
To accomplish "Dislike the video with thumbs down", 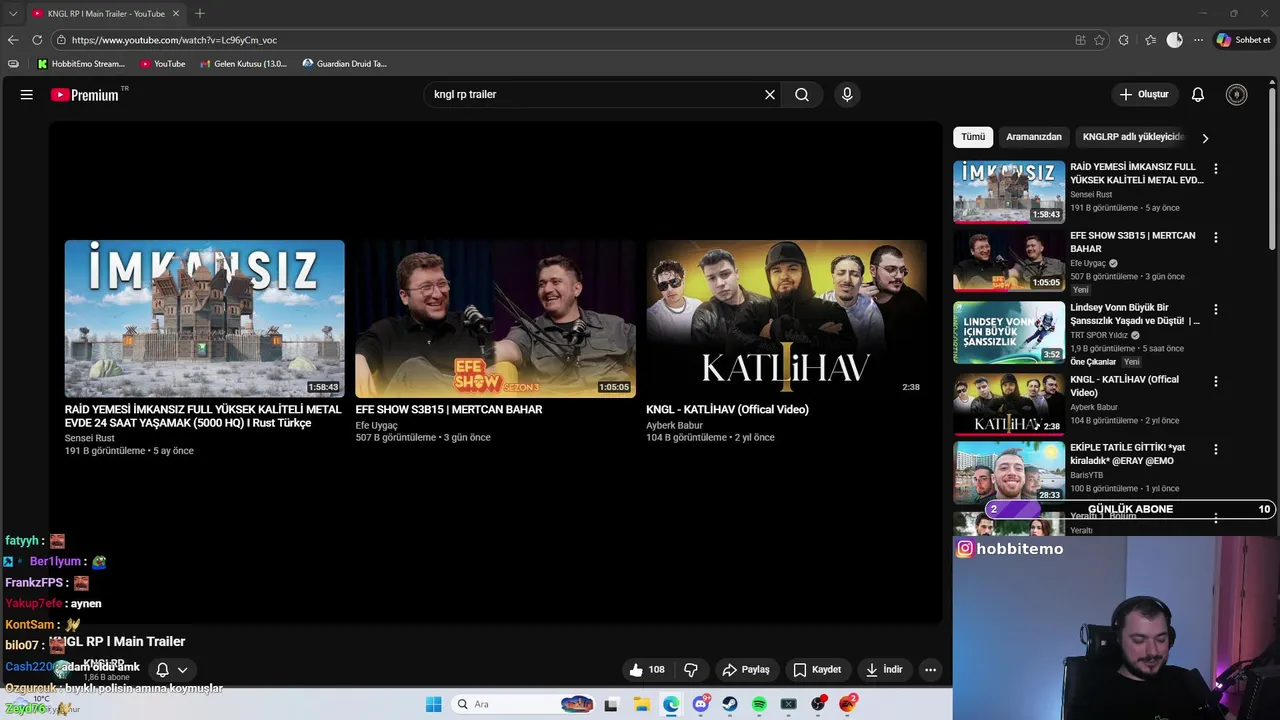I will pos(690,670).
